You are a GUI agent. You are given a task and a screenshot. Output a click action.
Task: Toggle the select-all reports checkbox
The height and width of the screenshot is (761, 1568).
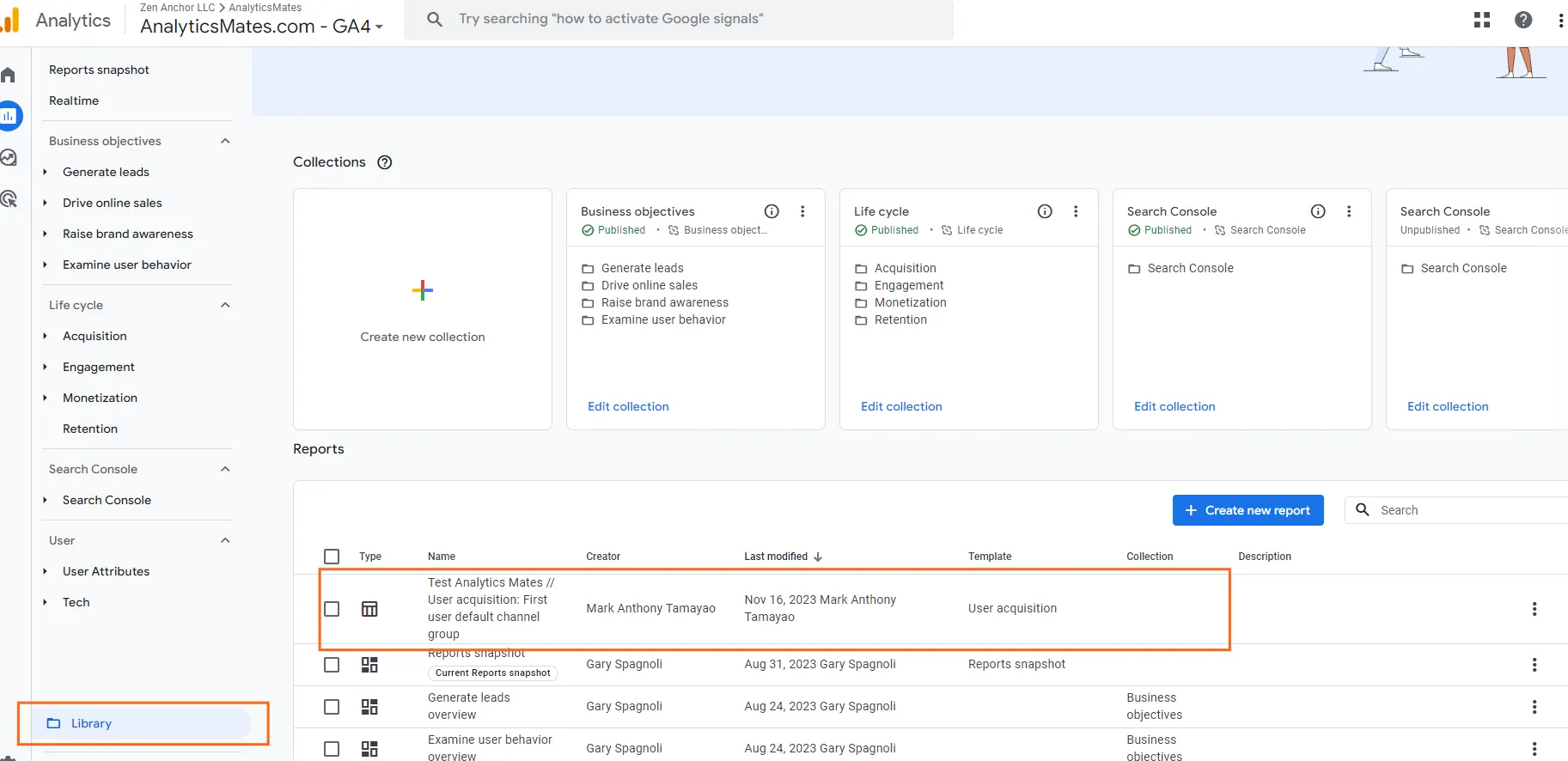tap(332, 557)
